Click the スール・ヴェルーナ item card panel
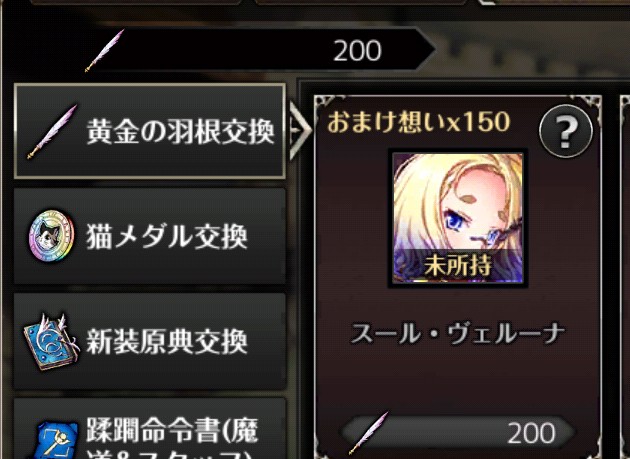The width and height of the screenshot is (630, 459). point(458,277)
